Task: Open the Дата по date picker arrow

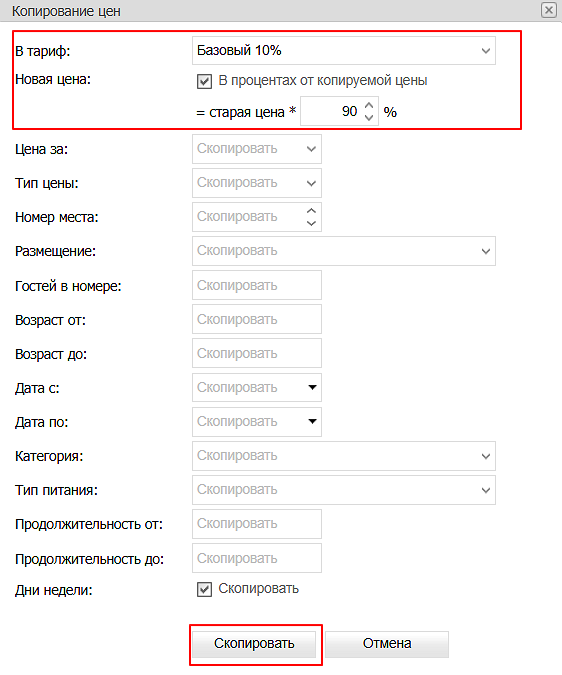Action: pos(312,421)
